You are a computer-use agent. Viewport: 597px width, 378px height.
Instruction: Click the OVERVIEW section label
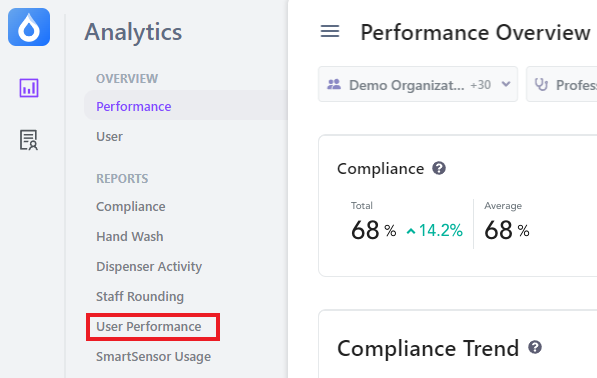(127, 78)
